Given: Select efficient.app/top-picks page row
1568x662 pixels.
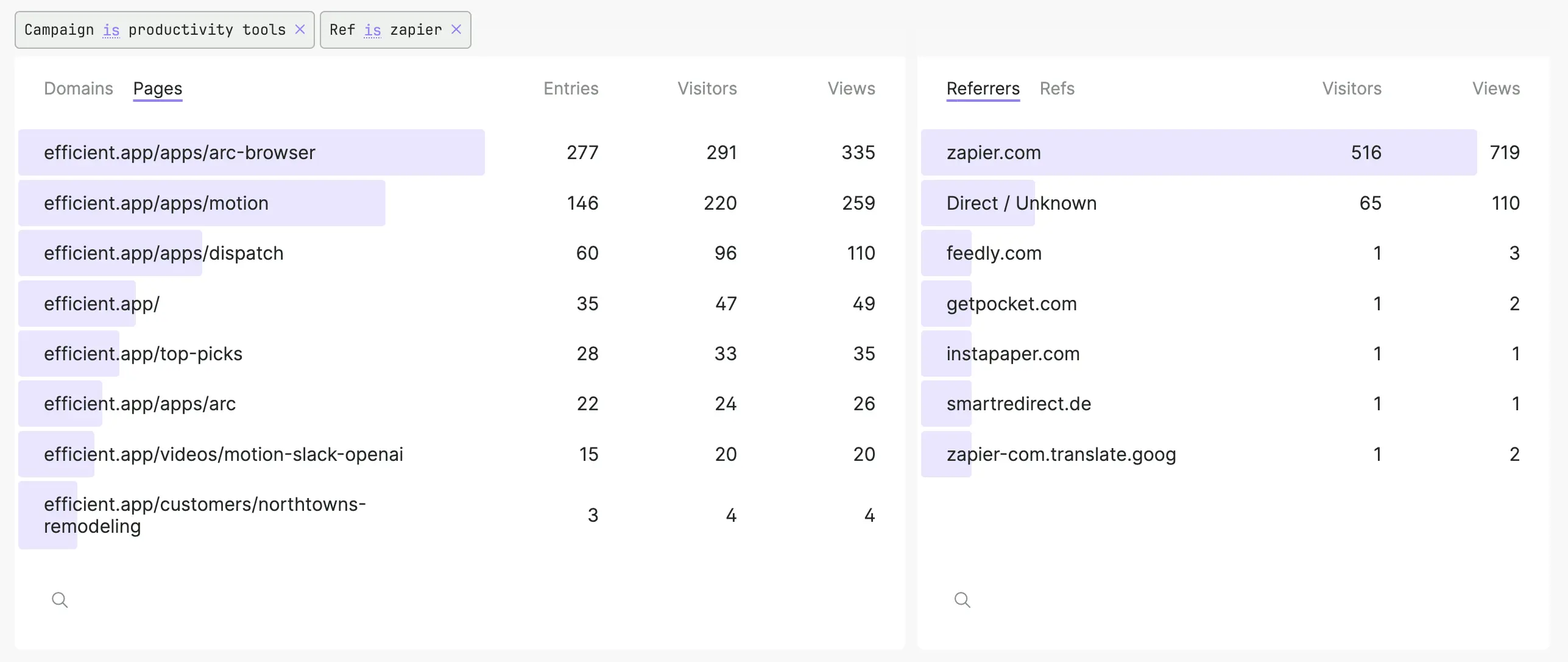Looking at the screenshot, I should point(143,354).
